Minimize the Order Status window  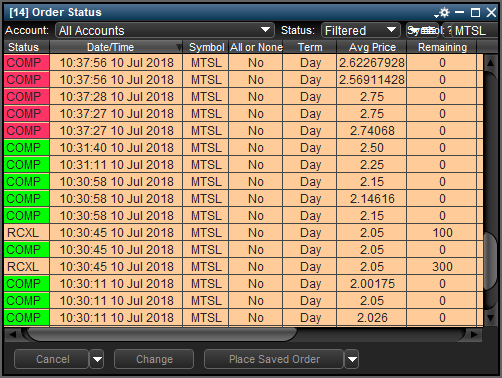[459, 13]
